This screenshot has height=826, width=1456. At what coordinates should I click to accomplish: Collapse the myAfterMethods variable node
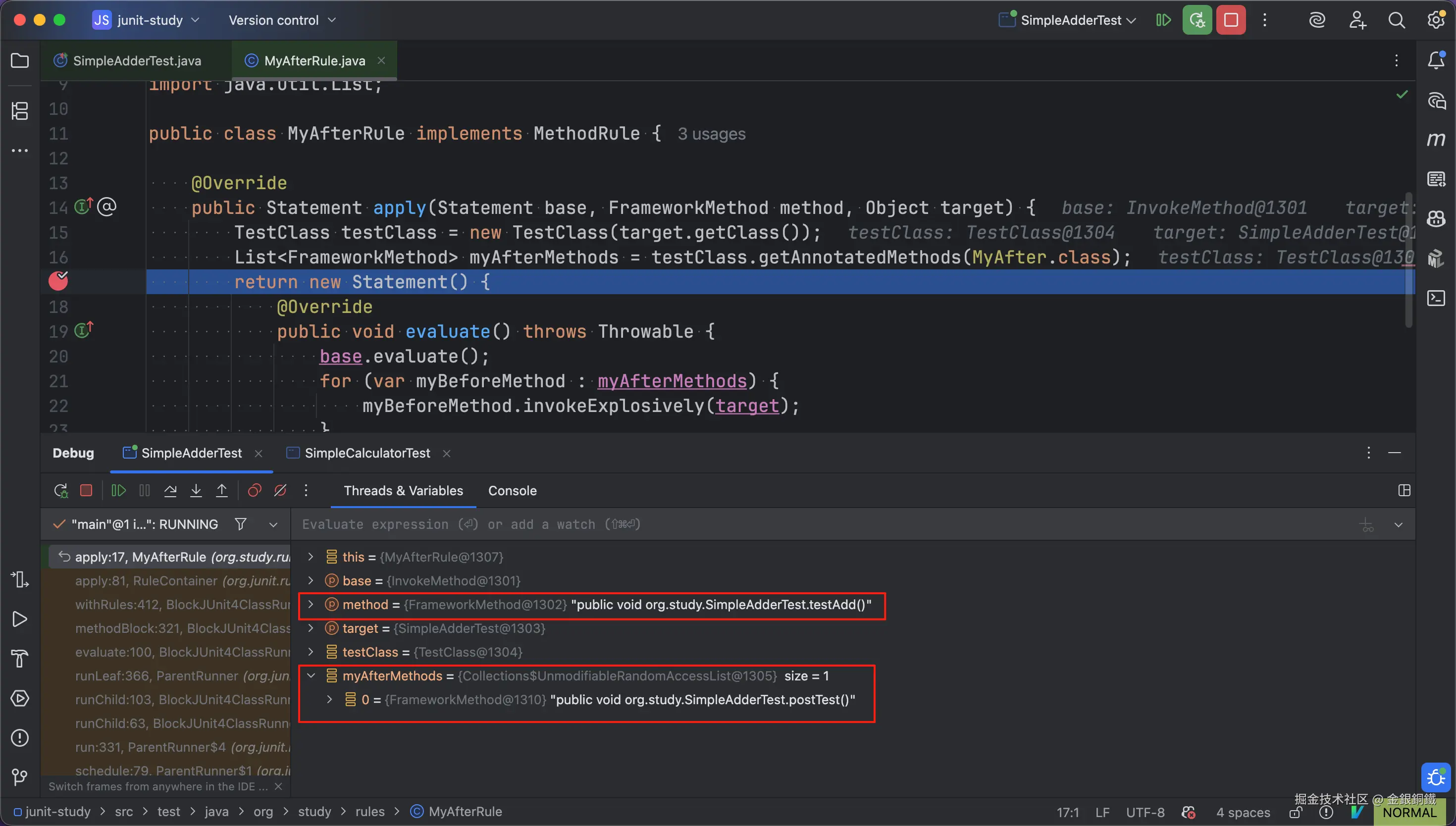(311, 675)
